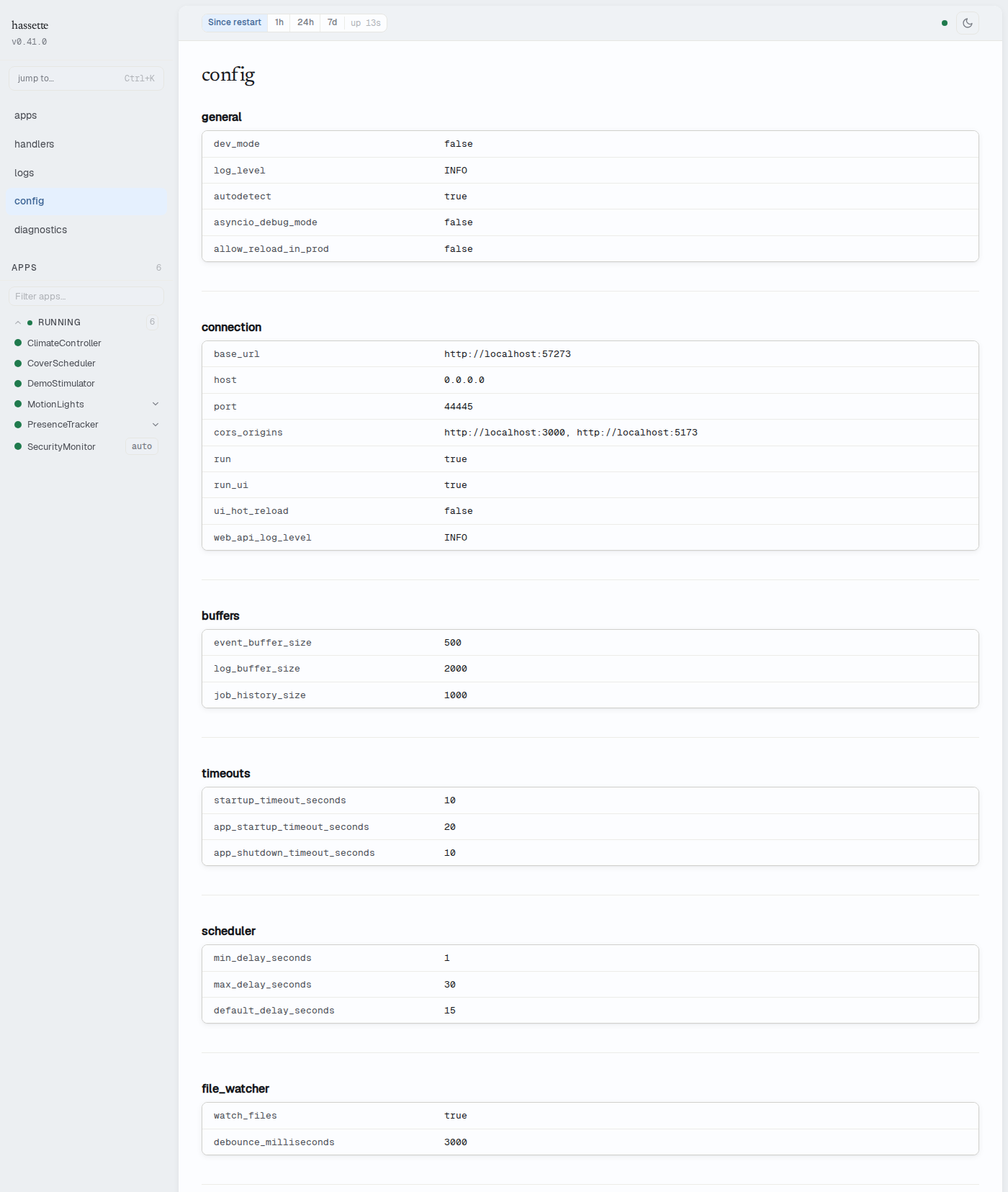Open the config page in sidebar

point(86,201)
